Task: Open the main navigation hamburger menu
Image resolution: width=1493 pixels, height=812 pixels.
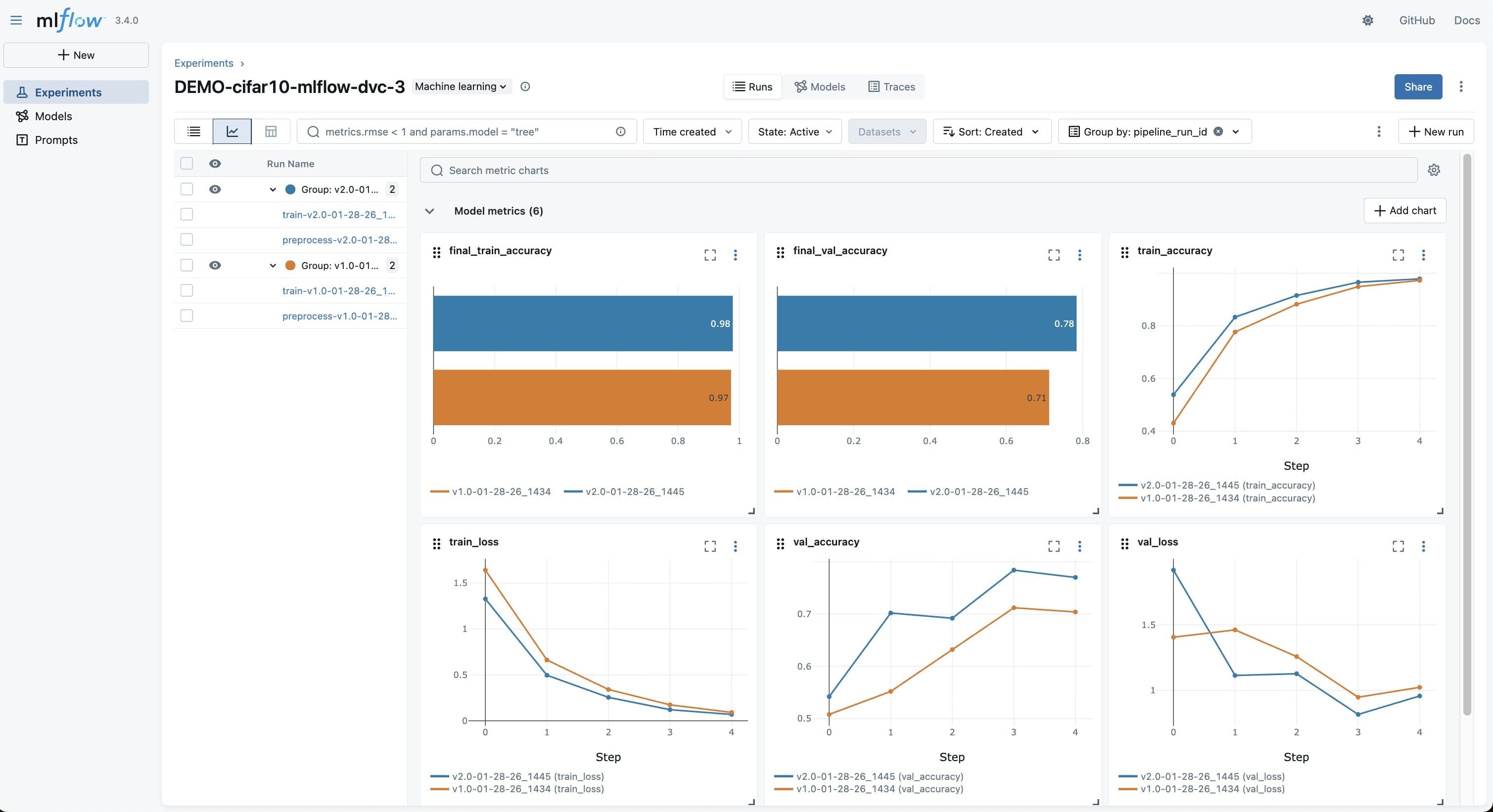Action: click(16, 20)
